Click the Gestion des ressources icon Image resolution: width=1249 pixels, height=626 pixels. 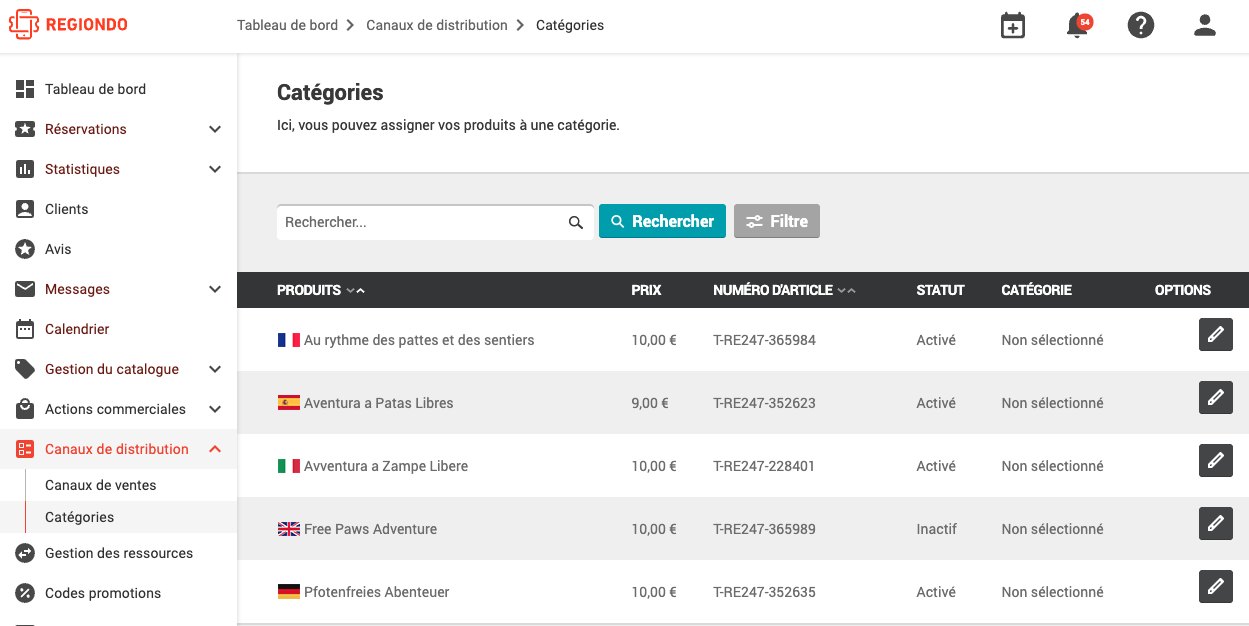pyautogui.click(x=25, y=553)
